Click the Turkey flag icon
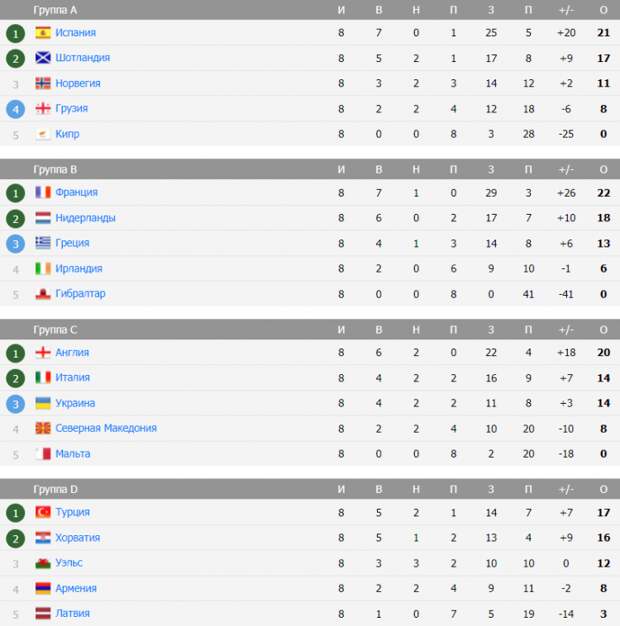The image size is (620, 626). coord(43,512)
